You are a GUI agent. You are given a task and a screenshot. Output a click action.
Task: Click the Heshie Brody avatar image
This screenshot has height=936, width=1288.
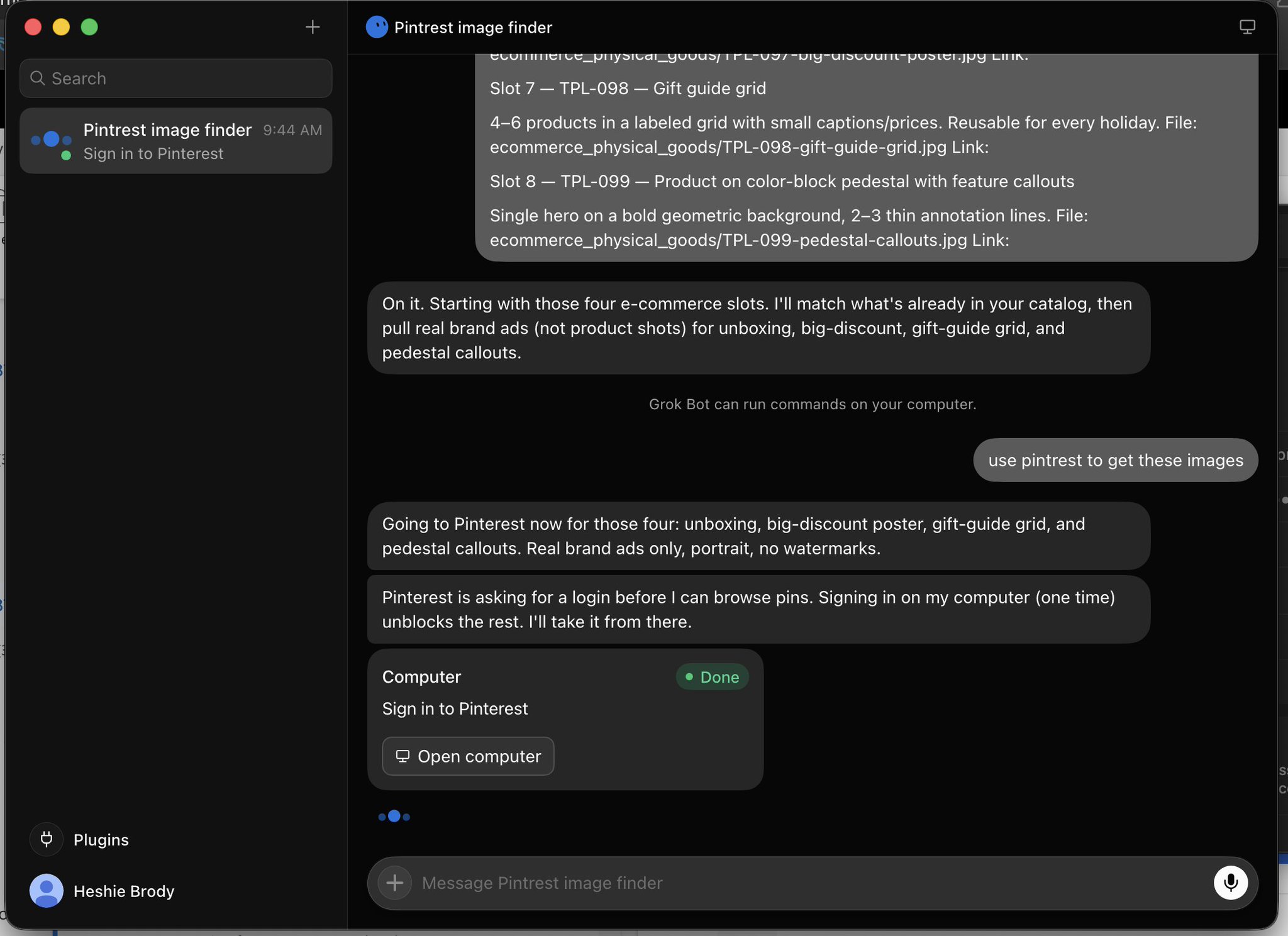pos(47,891)
